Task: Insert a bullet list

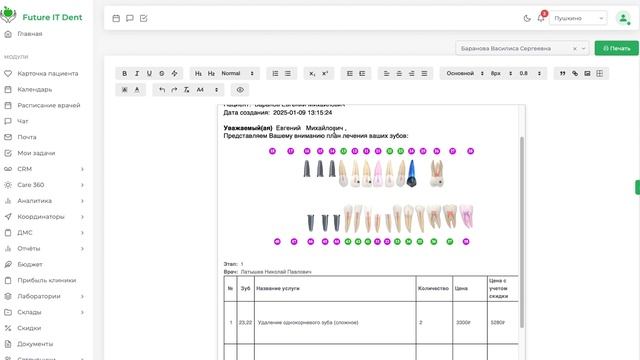Action: tap(288, 73)
